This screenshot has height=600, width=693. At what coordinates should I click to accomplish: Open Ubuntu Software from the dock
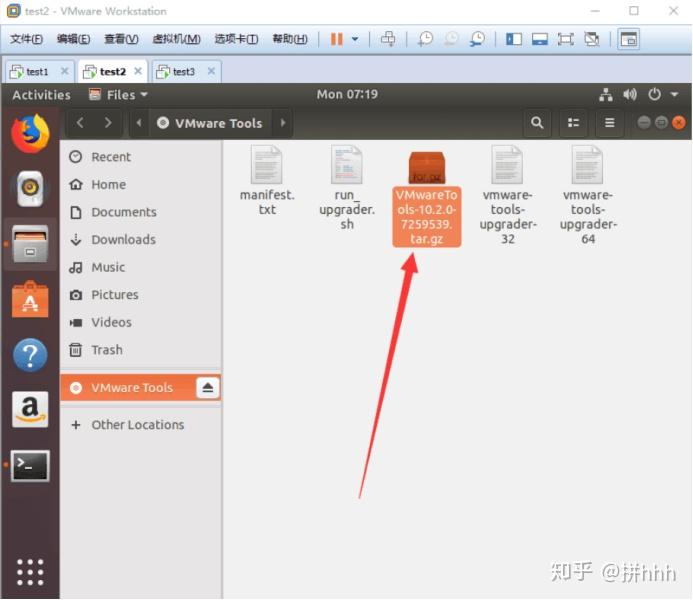tap(30, 300)
